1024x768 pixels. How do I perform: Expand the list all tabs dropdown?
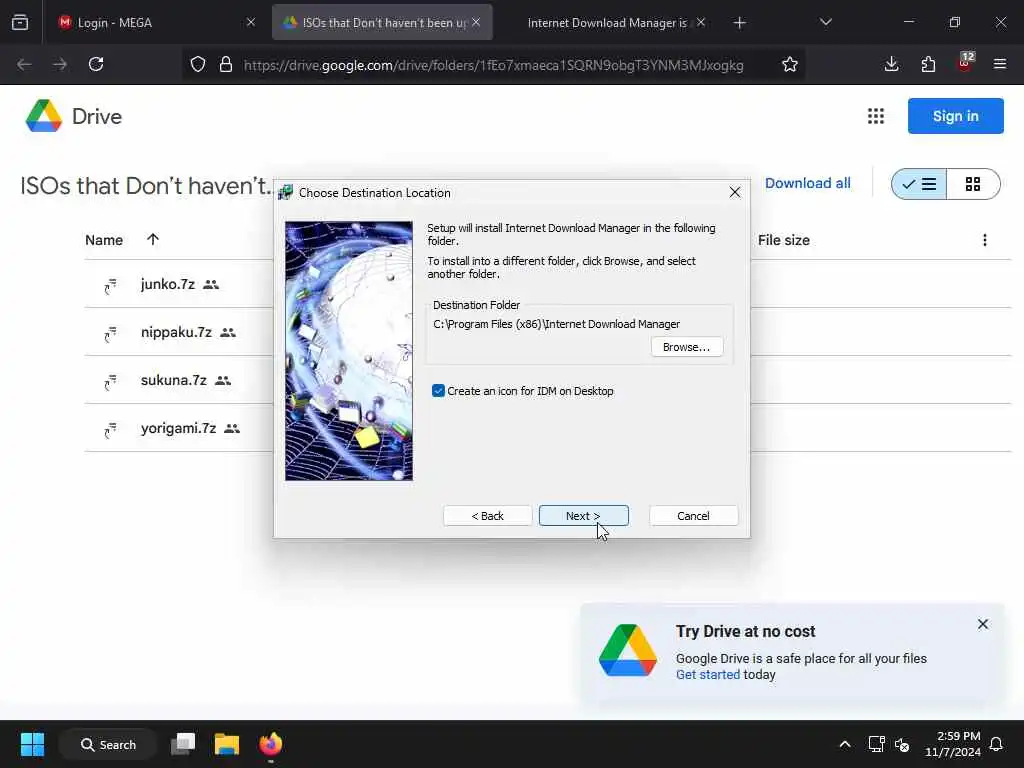(825, 23)
